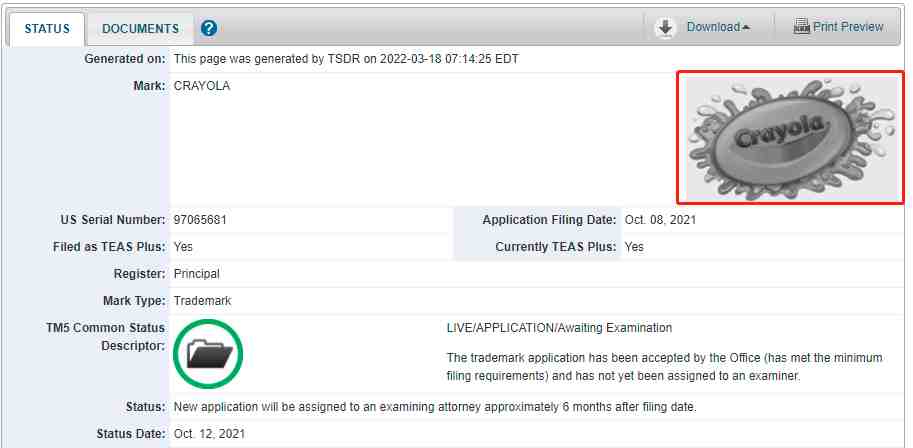Click the green folder status descriptor icon
The height and width of the screenshot is (448, 913).
[208, 354]
